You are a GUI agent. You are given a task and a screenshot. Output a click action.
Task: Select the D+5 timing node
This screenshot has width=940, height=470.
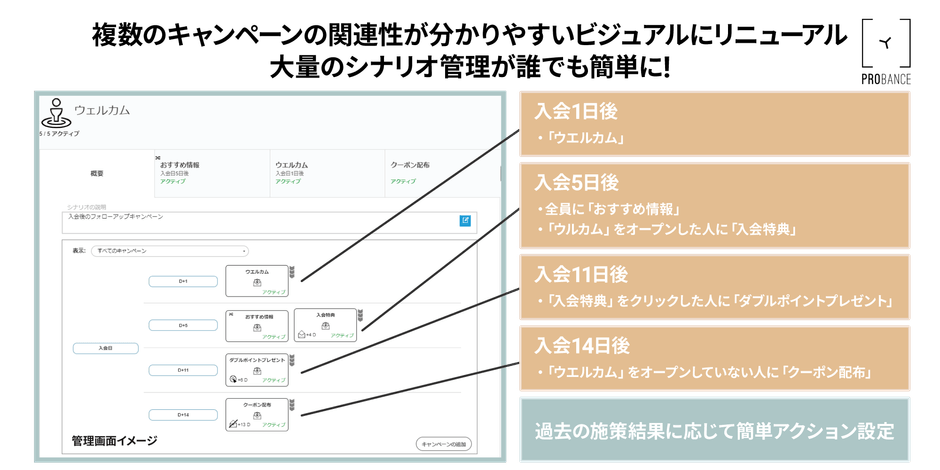coord(183,326)
